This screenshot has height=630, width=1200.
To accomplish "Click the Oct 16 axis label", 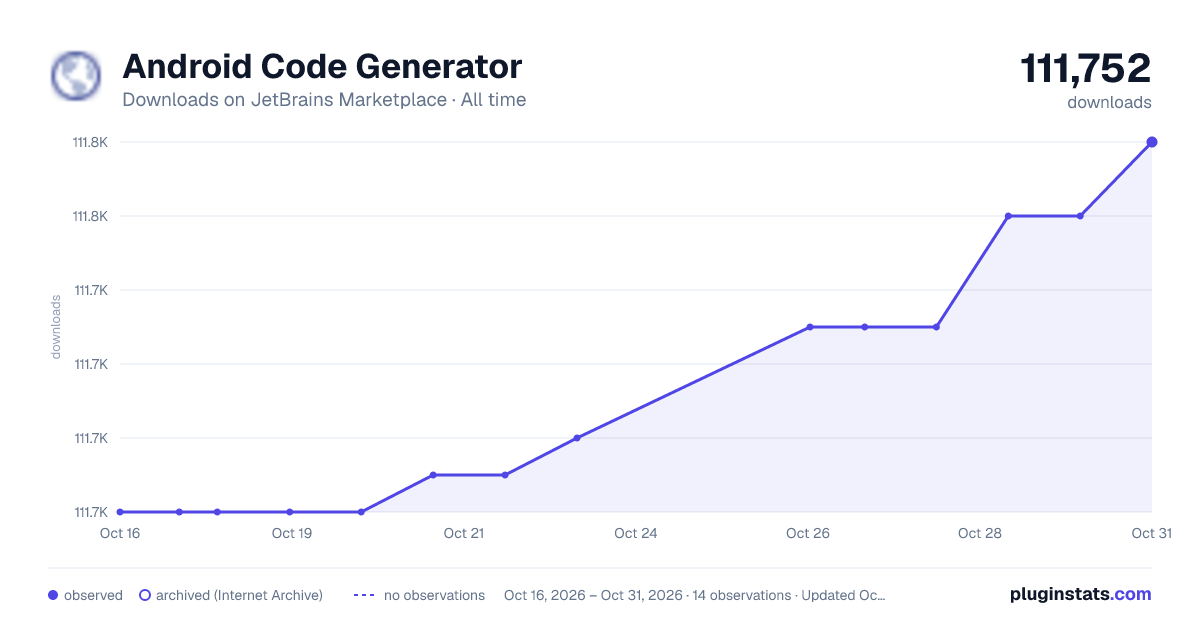I will pyautogui.click(x=120, y=533).
